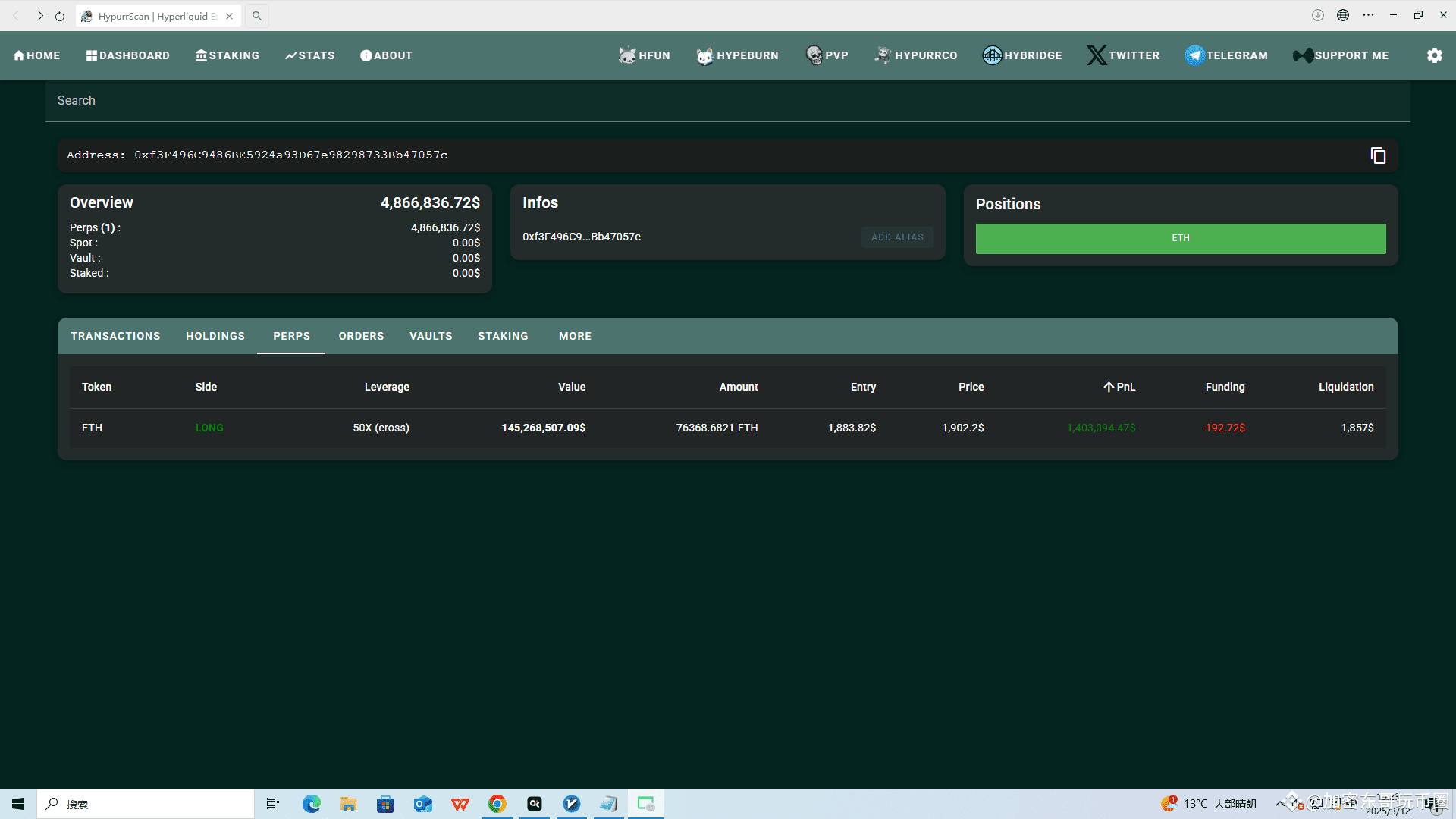This screenshot has height=819, width=1456.
Task: Open the Twitter X link
Action: tap(1123, 55)
